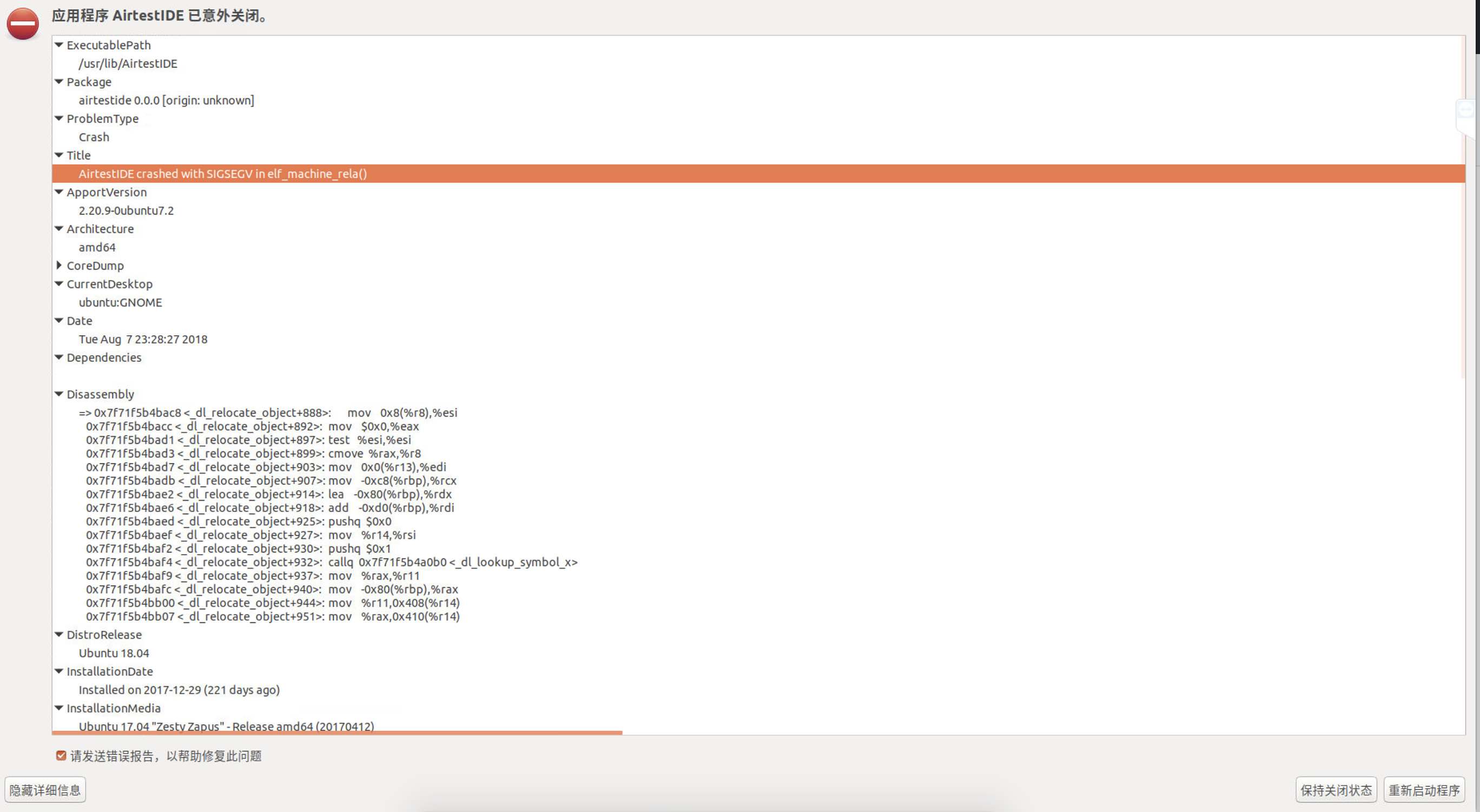The image size is (1480, 812).
Task: Collapse the CurrentDesktop section
Action: [58, 284]
